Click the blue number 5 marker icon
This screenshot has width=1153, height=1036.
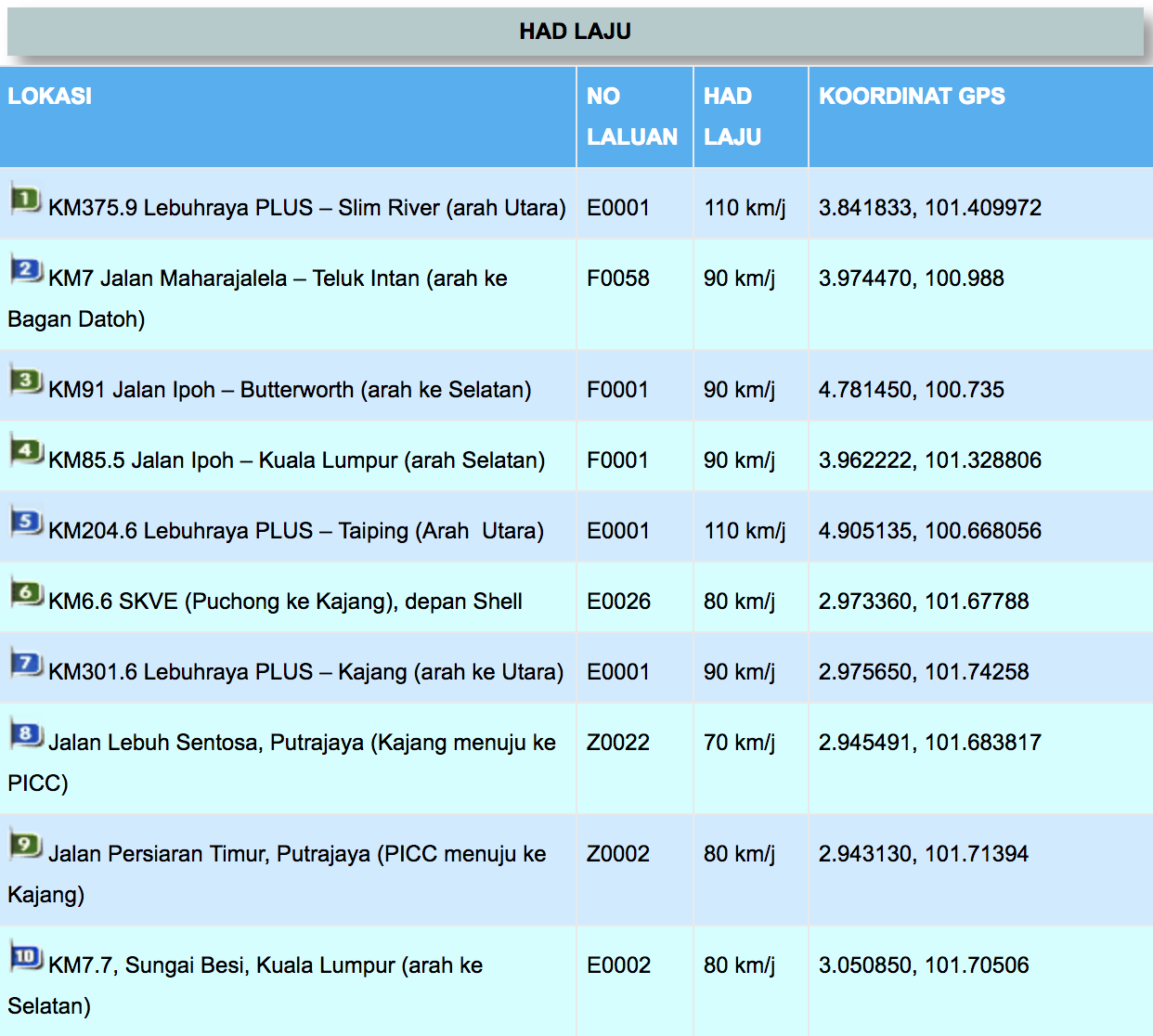point(26,522)
